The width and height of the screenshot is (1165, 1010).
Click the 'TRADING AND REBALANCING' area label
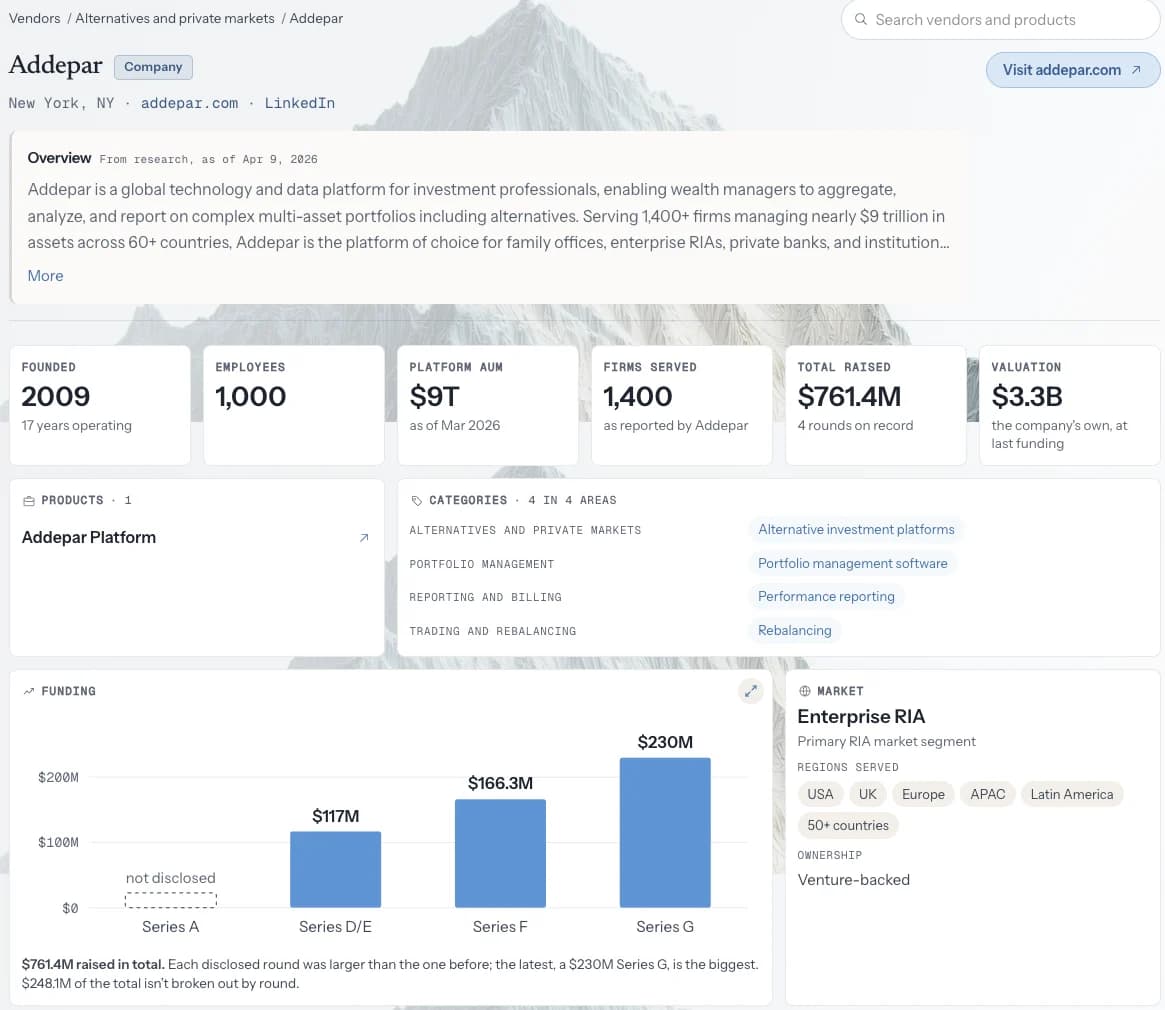point(493,631)
